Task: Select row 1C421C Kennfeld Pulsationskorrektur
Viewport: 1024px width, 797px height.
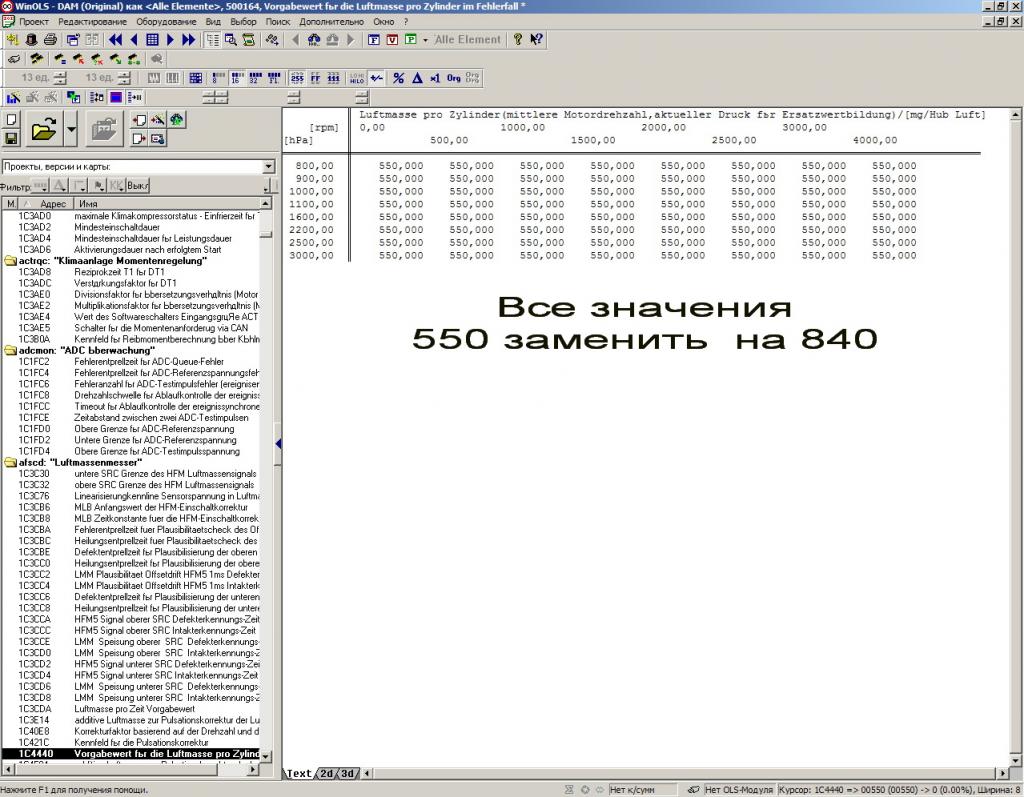Action: click(131, 743)
